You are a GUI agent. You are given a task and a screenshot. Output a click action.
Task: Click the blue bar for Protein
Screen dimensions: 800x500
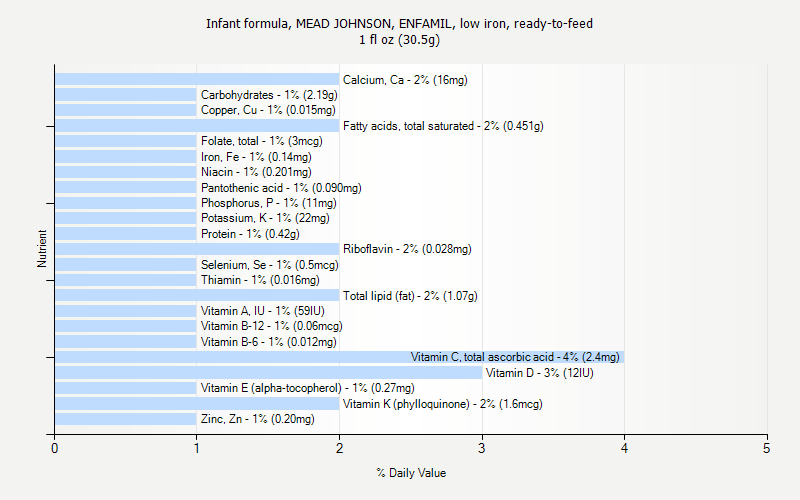point(126,234)
